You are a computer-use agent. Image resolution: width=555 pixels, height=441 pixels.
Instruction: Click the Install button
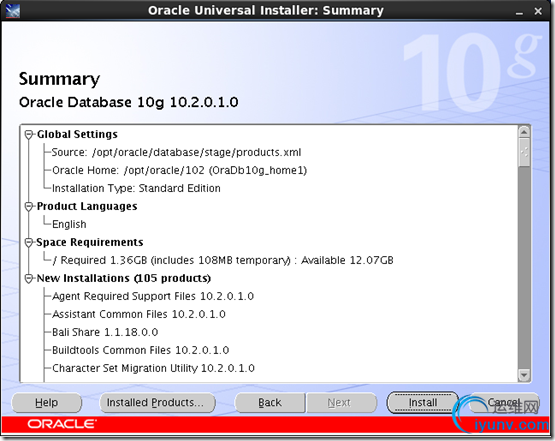(423, 402)
